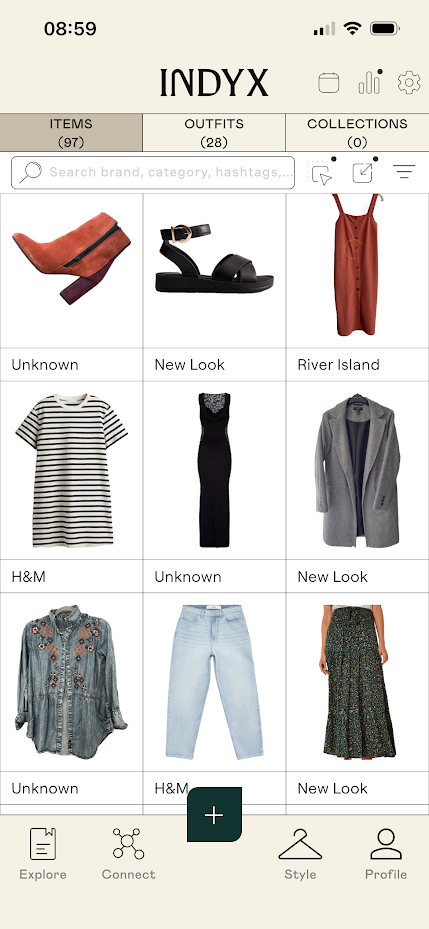Go to the Explore tab

pyautogui.click(x=43, y=854)
